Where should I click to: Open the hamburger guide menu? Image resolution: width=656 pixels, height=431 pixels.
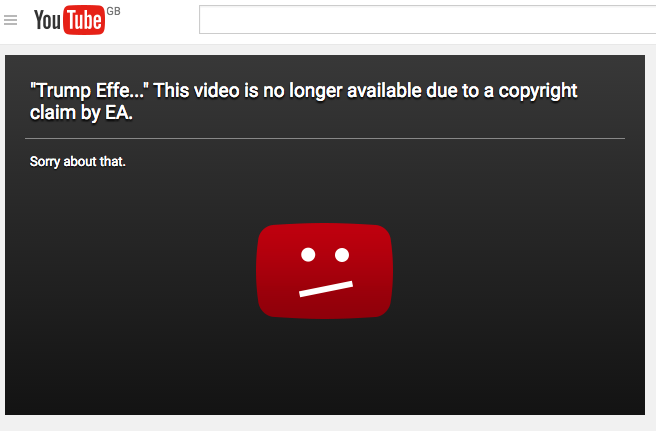(10, 20)
